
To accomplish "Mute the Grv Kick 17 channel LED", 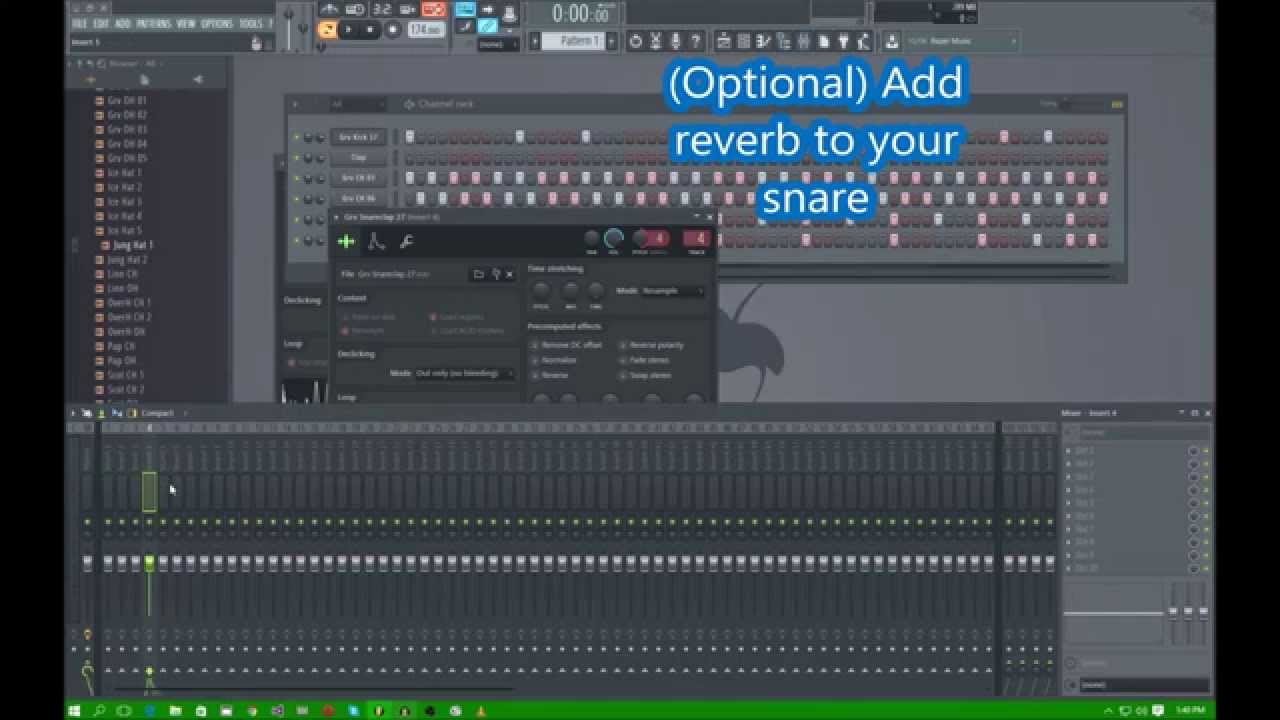I will click(x=296, y=137).
